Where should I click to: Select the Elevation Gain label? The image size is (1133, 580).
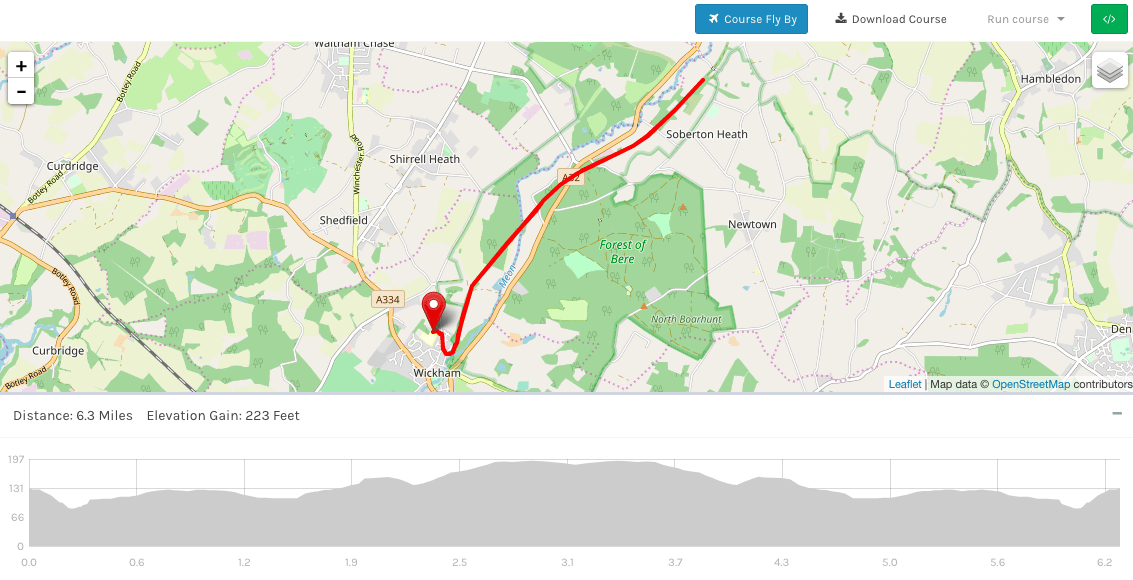coord(223,415)
